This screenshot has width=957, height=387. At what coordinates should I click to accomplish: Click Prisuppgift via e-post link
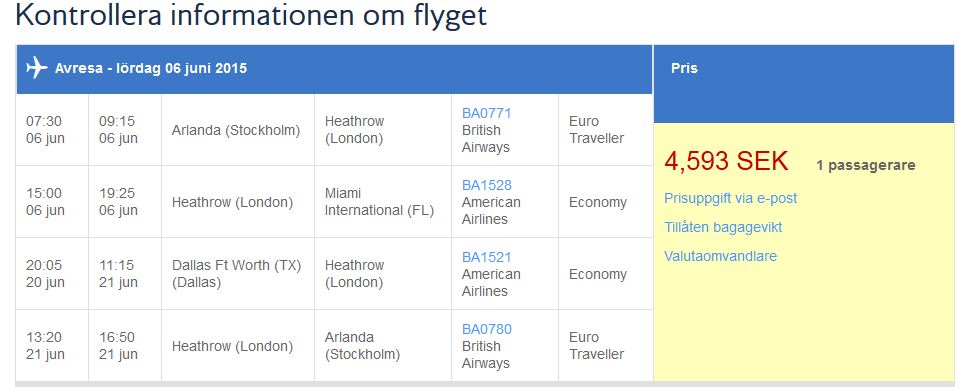point(731,198)
